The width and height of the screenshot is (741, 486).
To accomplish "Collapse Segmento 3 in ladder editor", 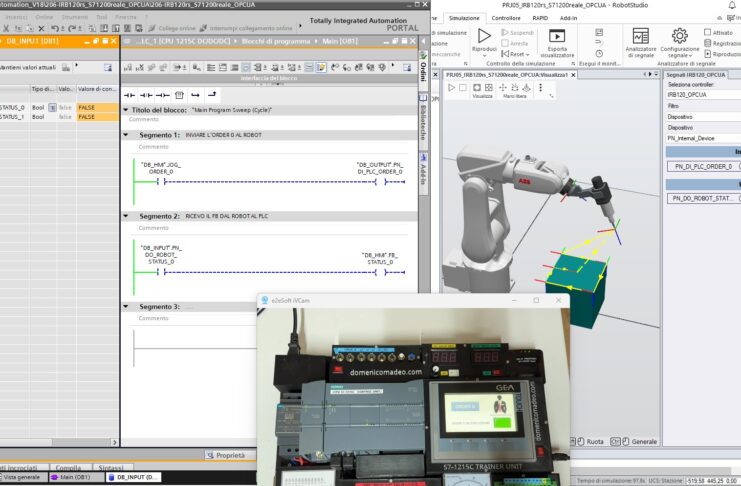I will point(126,306).
